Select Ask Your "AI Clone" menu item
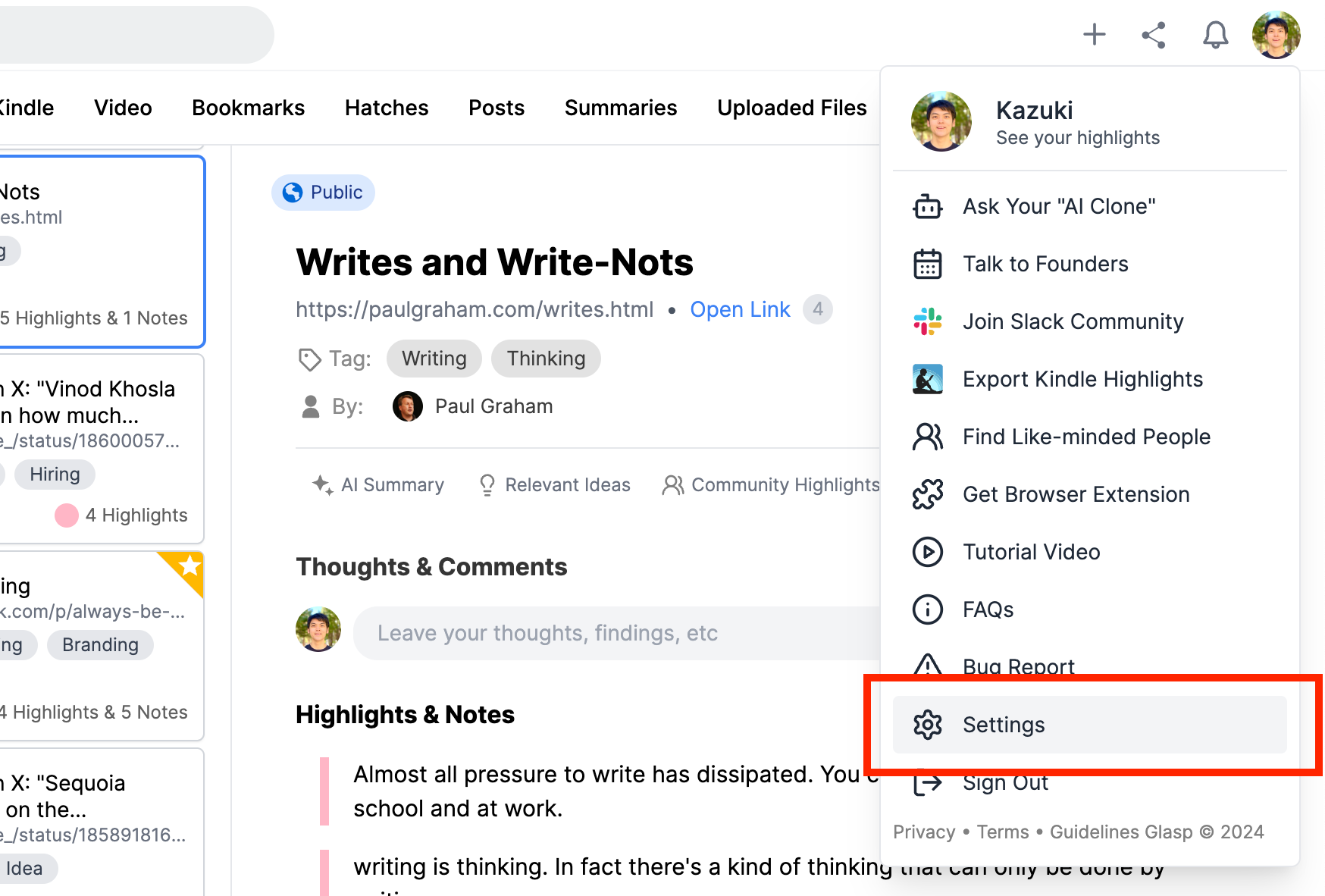 click(x=1089, y=206)
